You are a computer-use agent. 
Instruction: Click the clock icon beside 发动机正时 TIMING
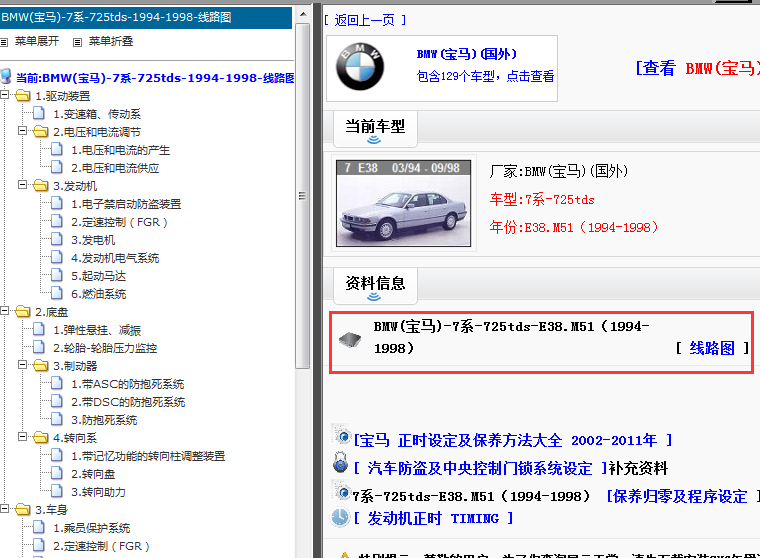[x=340, y=517]
